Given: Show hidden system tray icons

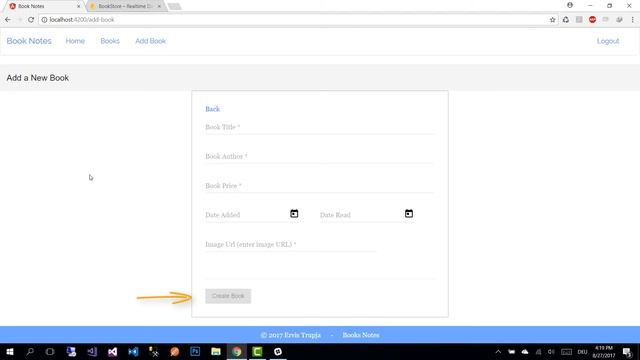Looking at the screenshot, I should pos(498,352).
